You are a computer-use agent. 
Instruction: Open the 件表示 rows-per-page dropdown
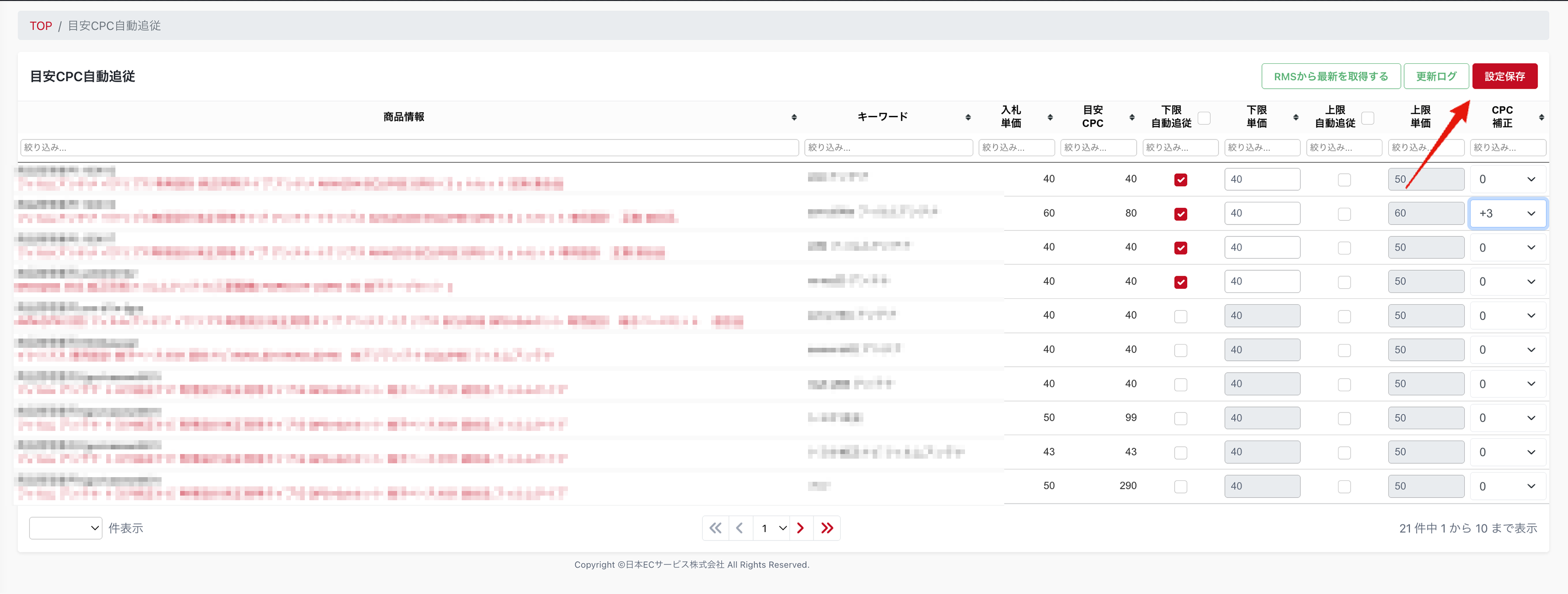(x=65, y=528)
